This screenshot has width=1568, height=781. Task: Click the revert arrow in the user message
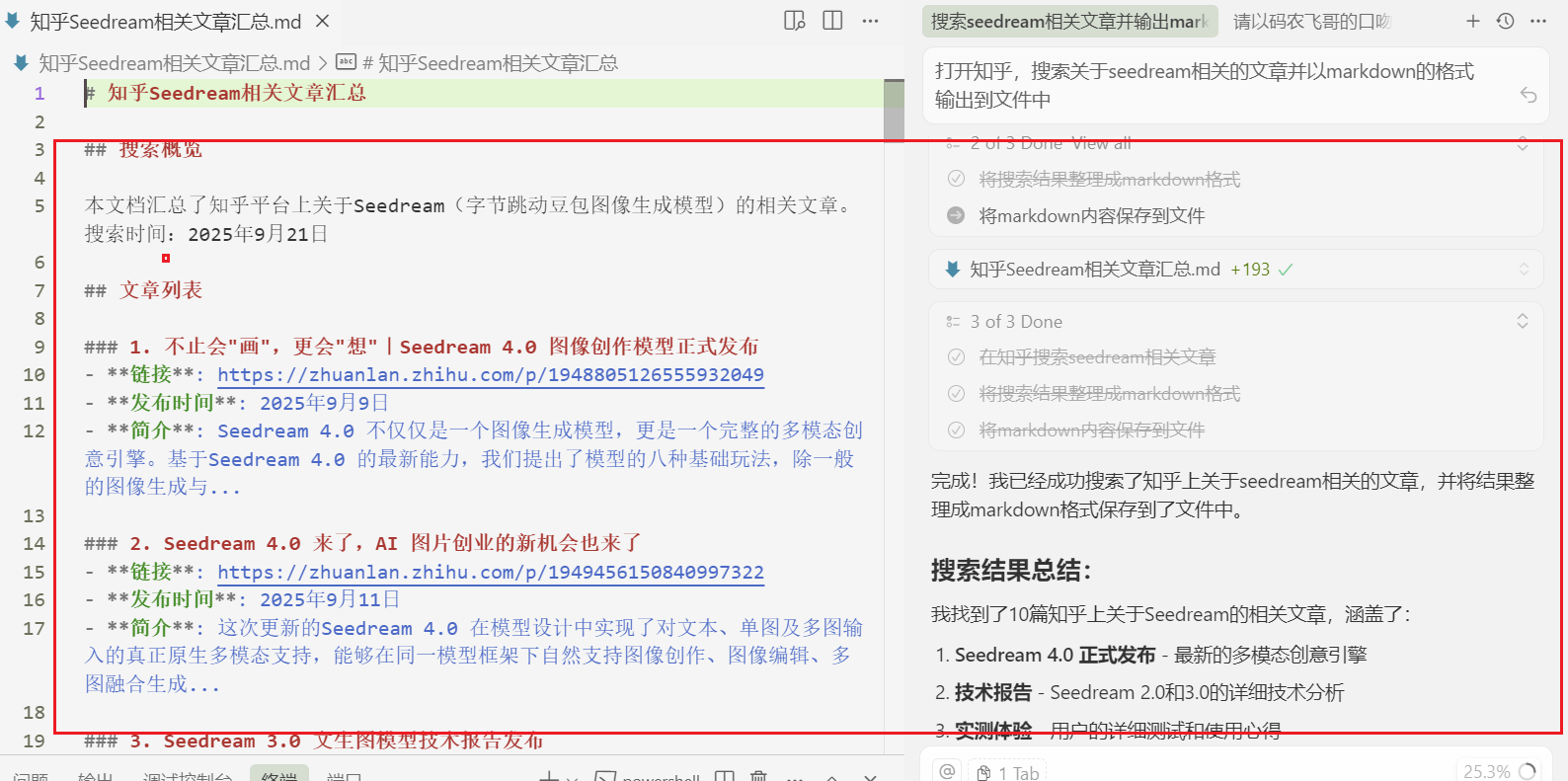point(1529,95)
